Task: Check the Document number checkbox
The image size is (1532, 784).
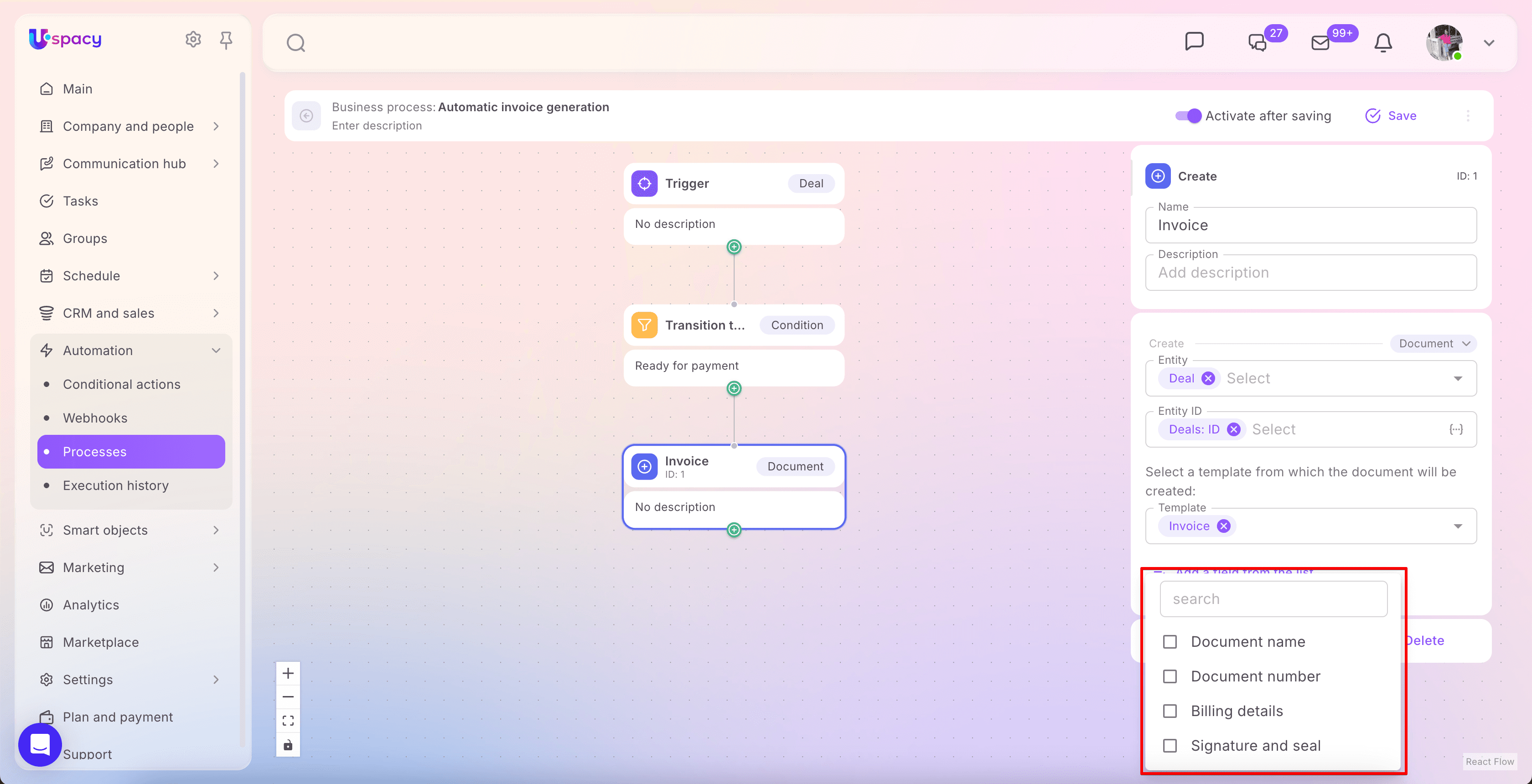Action: click(1170, 676)
